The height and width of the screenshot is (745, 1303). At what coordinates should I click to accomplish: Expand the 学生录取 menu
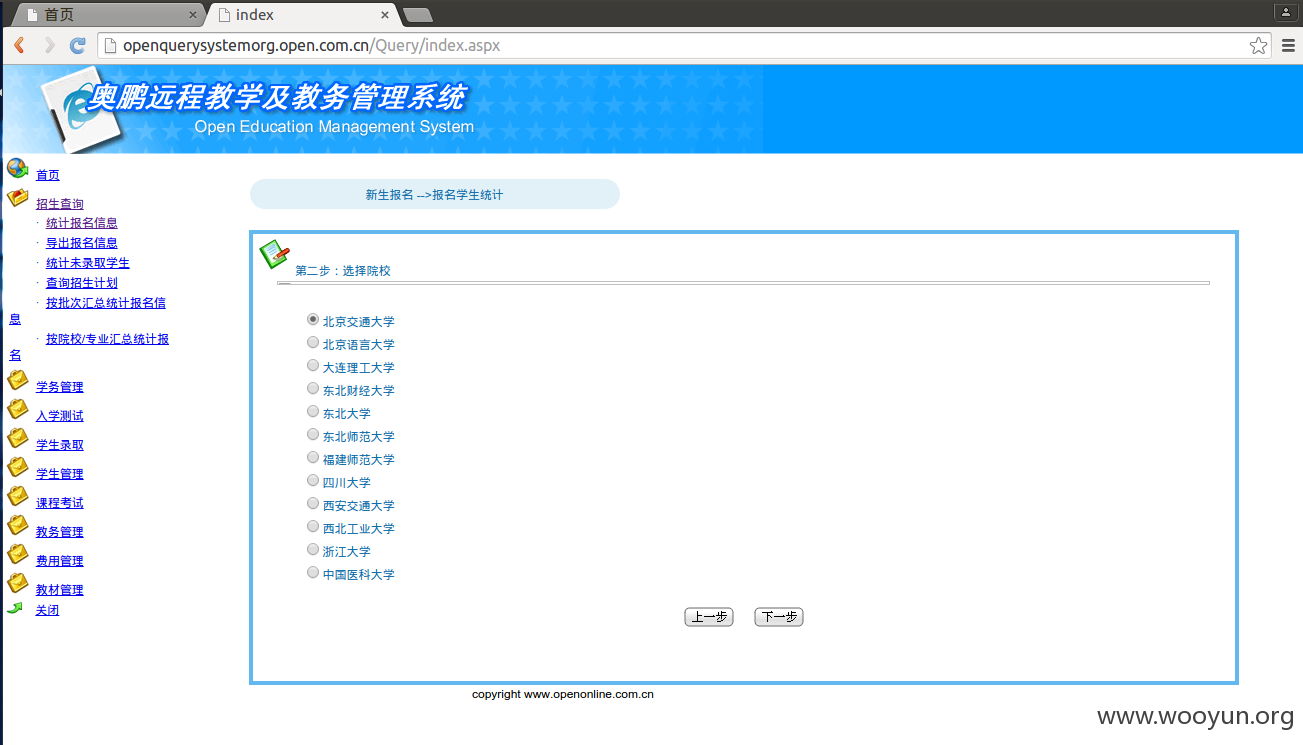(60, 445)
